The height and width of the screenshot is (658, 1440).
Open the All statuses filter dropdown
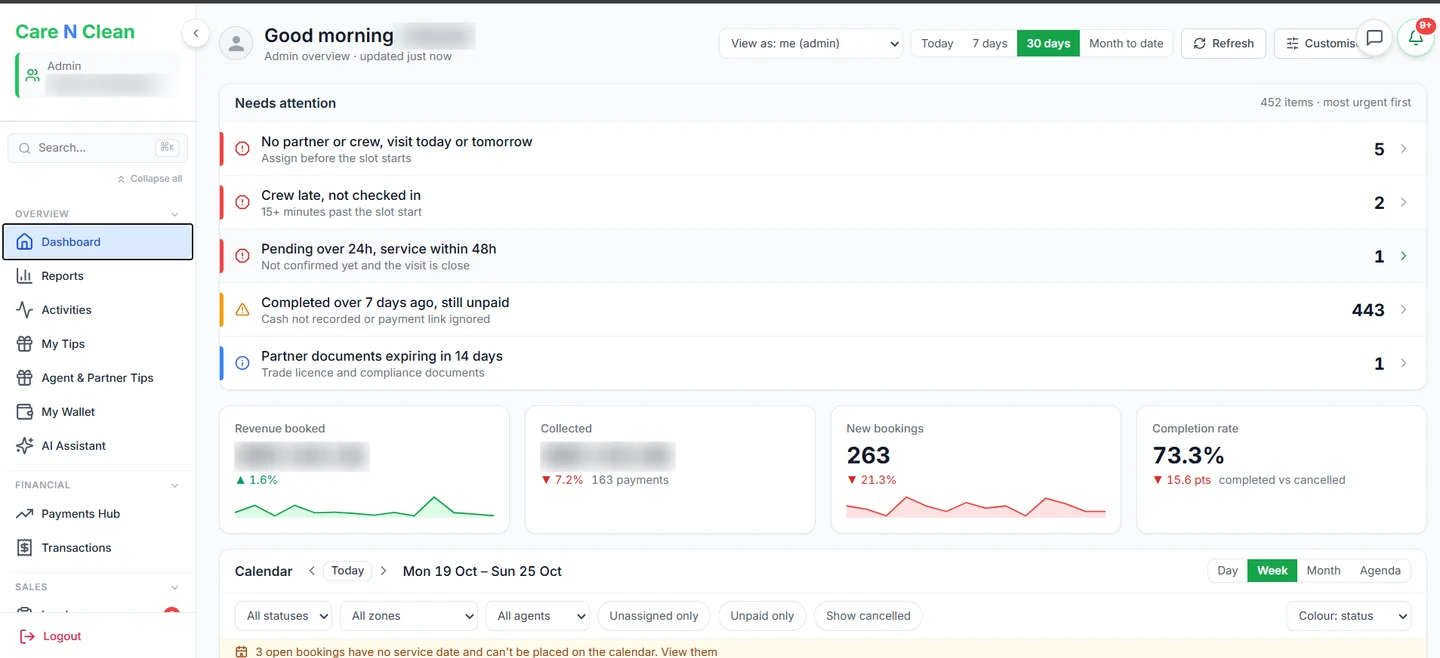tap(284, 616)
